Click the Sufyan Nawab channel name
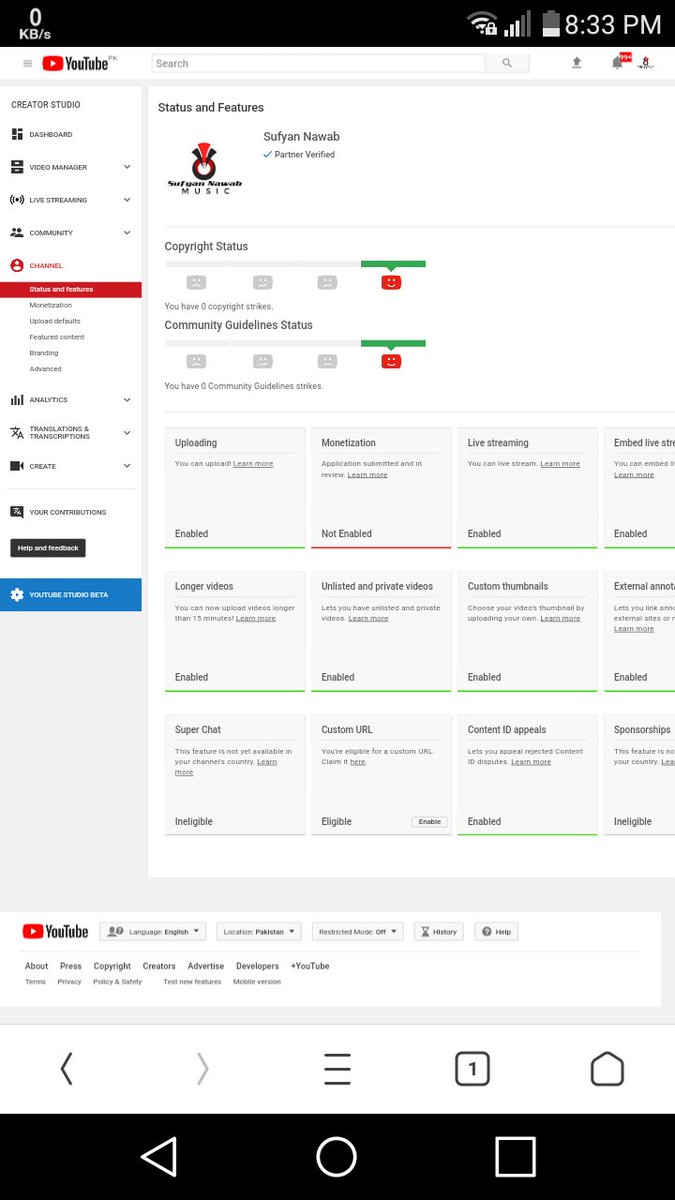Image resolution: width=675 pixels, height=1200 pixels. click(x=301, y=137)
